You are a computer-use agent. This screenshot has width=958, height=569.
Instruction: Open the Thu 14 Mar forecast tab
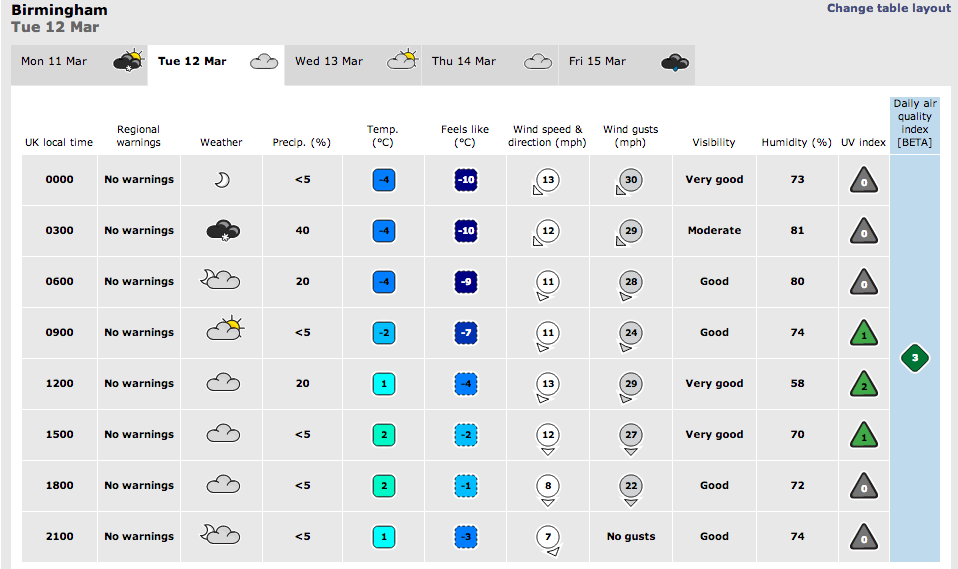[x=490, y=65]
